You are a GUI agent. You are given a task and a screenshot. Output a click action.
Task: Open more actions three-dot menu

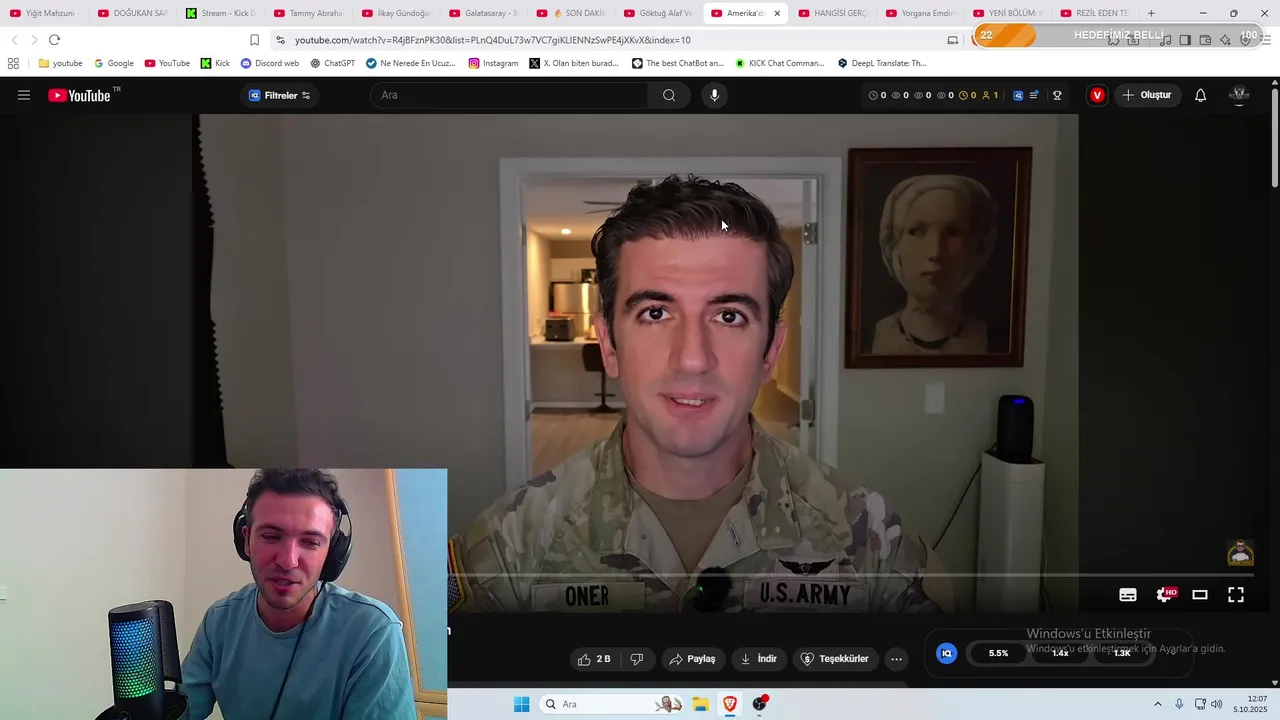[896, 659]
